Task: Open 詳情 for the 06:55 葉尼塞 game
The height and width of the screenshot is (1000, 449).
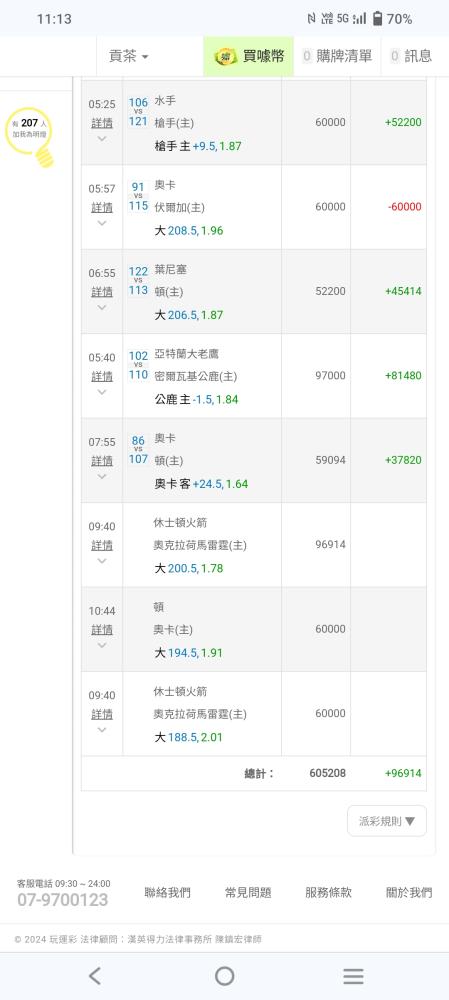Action: pos(102,291)
